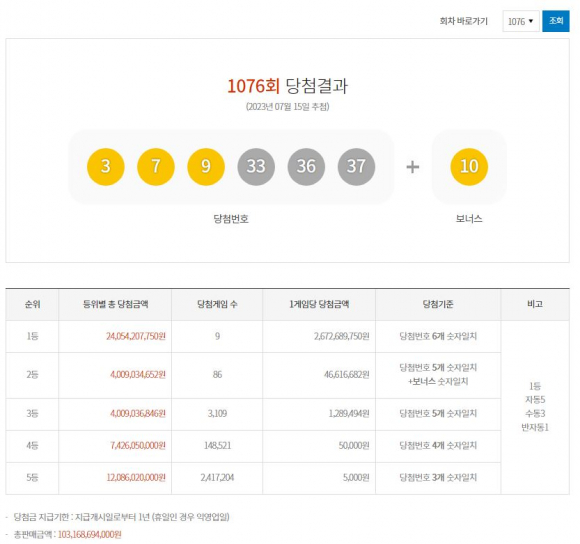Click the 당첨게임 수 column header

(x=217, y=304)
